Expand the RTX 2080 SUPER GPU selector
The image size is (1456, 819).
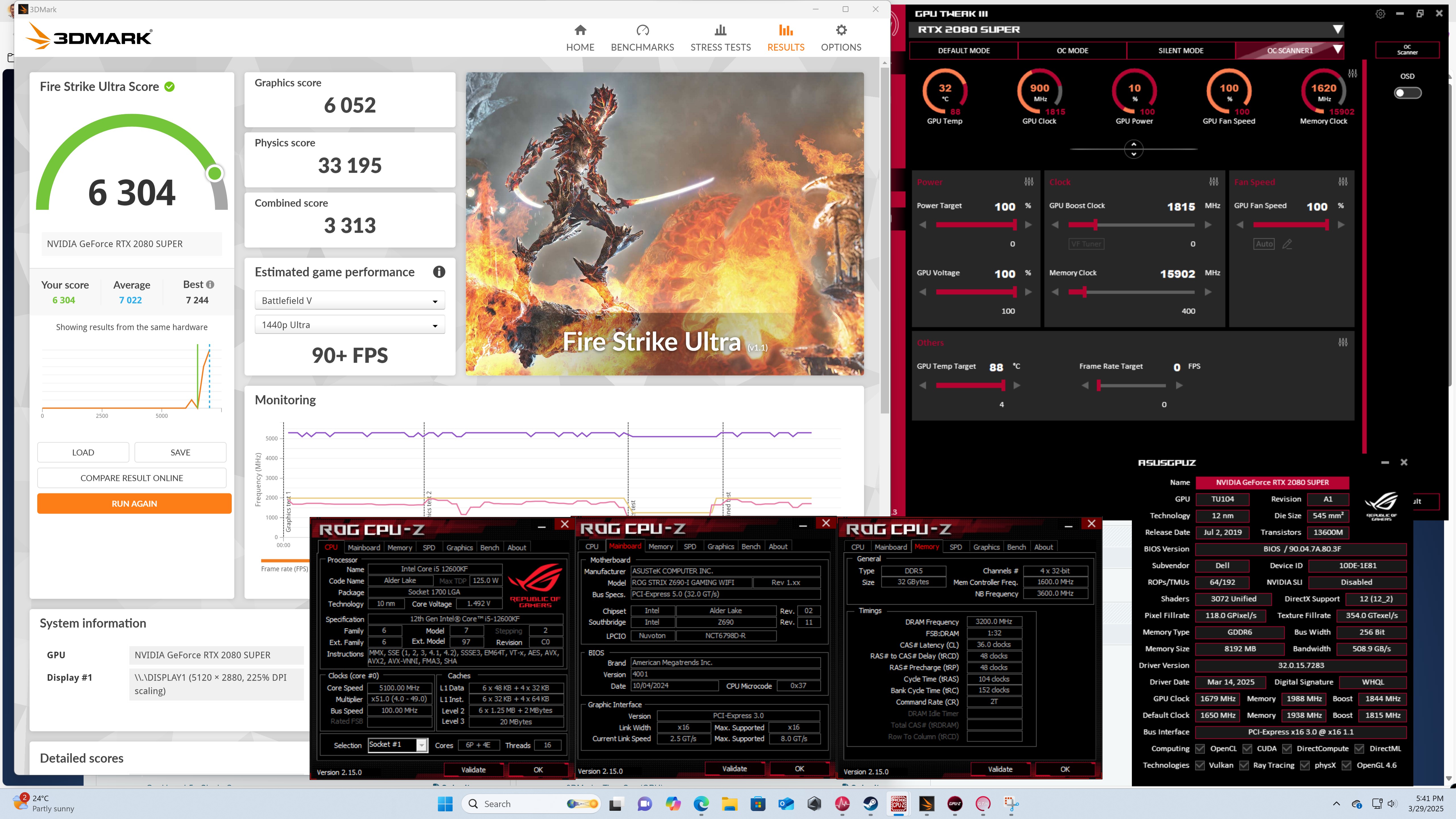tap(1337, 29)
